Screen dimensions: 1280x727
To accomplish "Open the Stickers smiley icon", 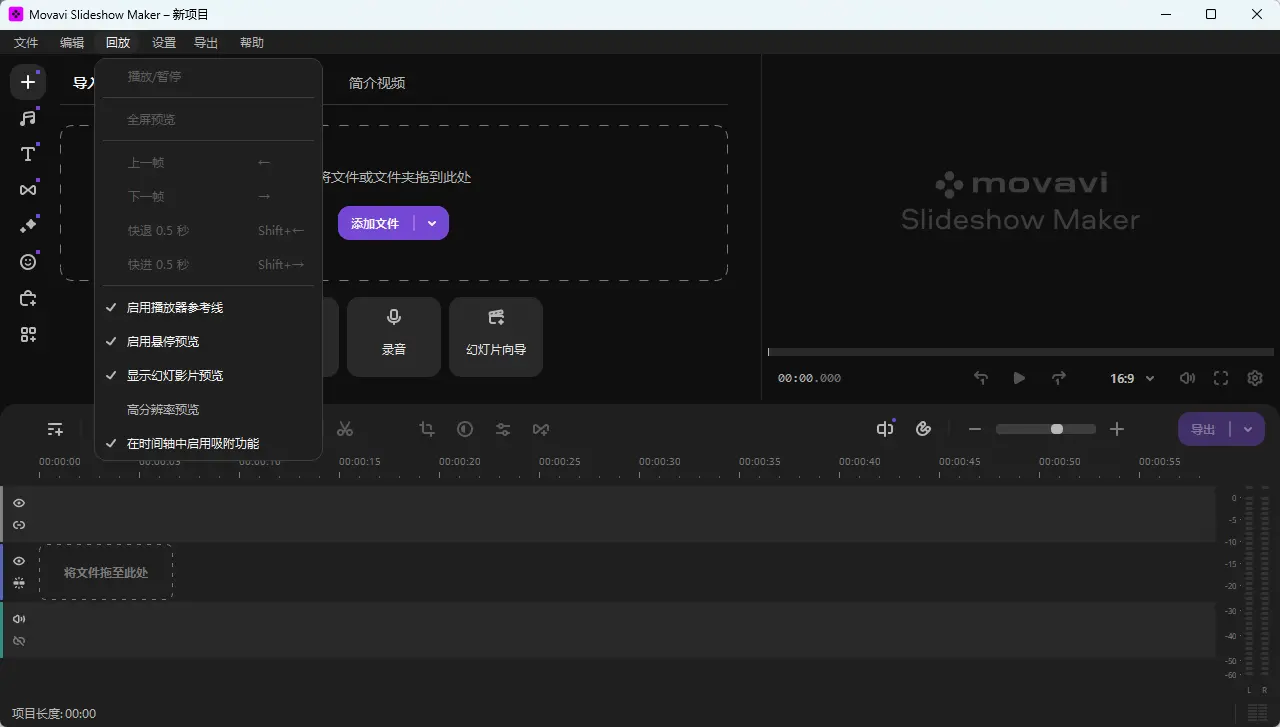I will [x=28, y=262].
